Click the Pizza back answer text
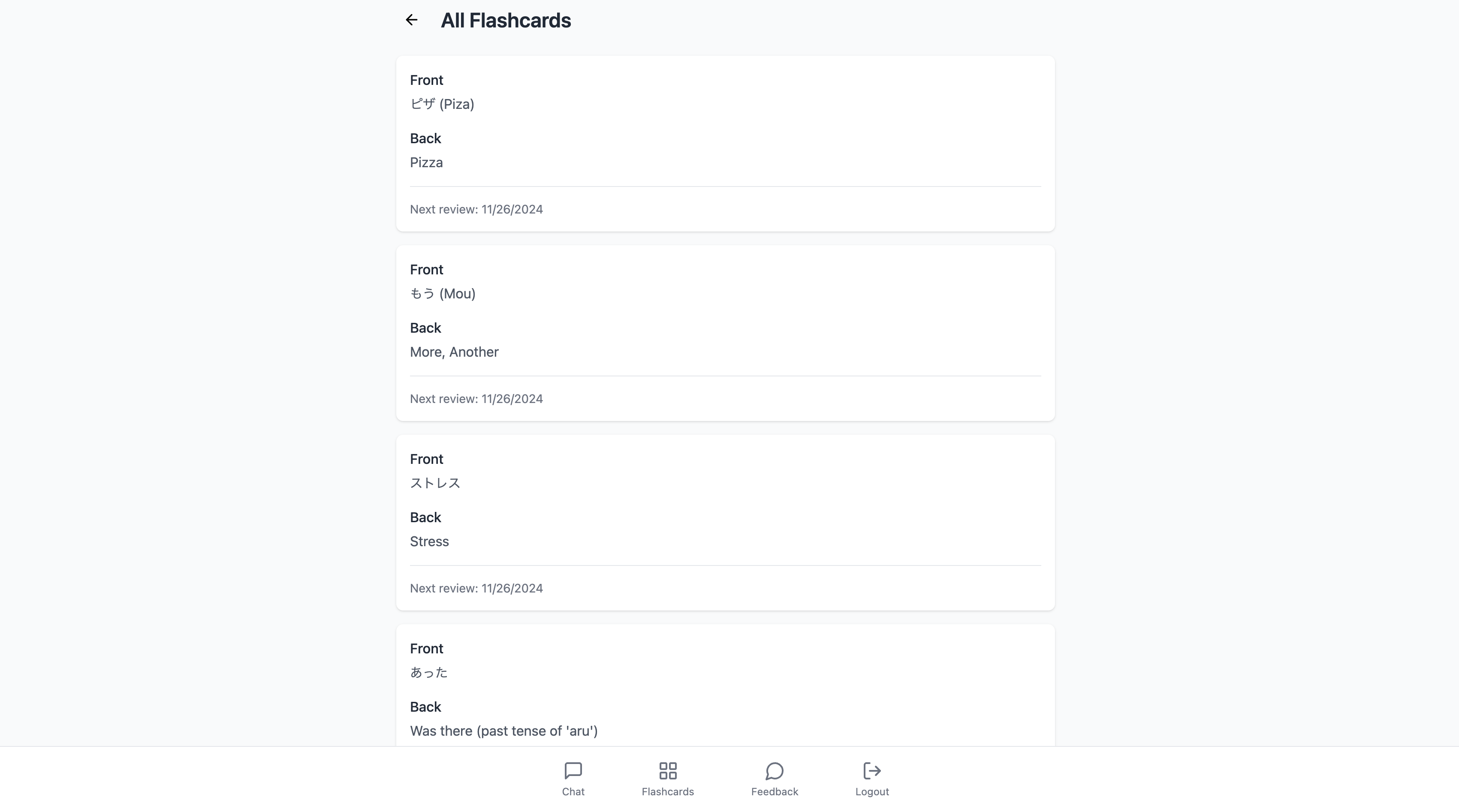 point(426,163)
